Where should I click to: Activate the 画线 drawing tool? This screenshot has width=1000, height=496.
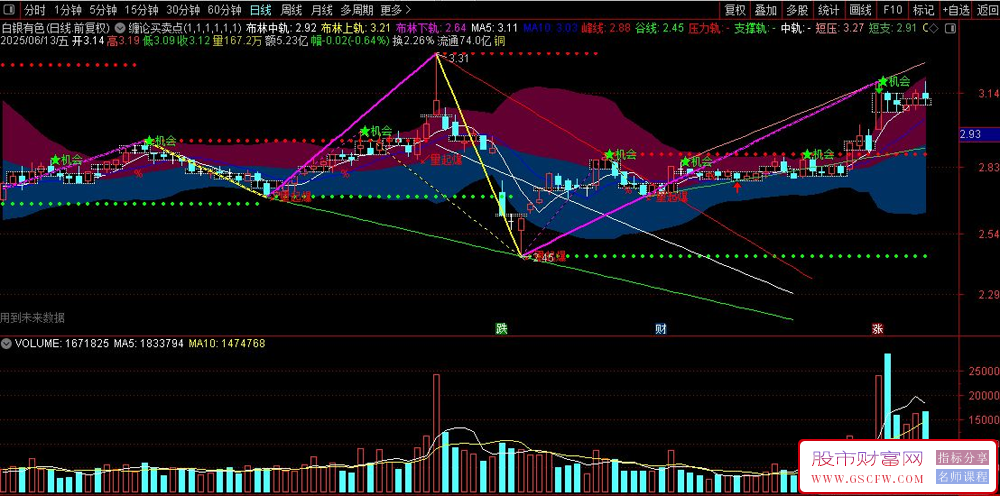pyautogui.click(x=860, y=10)
